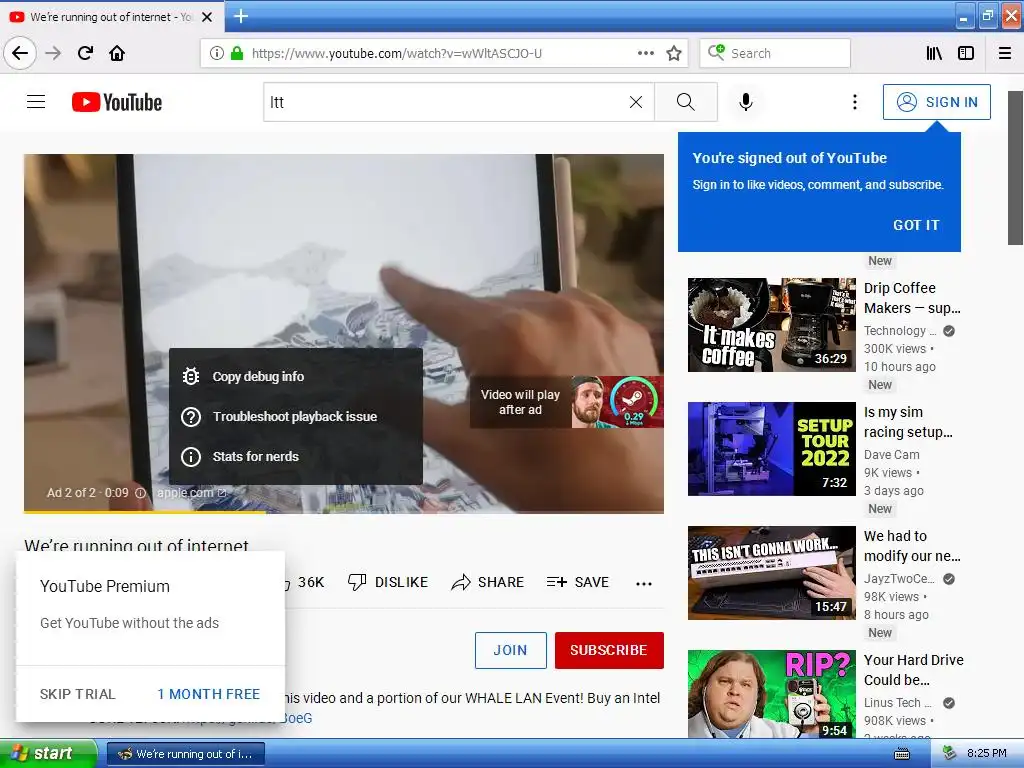Open SETUP TOUR 2022 video thumbnail
This screenshot has height=768, width=1024.
tap(771, 449)
